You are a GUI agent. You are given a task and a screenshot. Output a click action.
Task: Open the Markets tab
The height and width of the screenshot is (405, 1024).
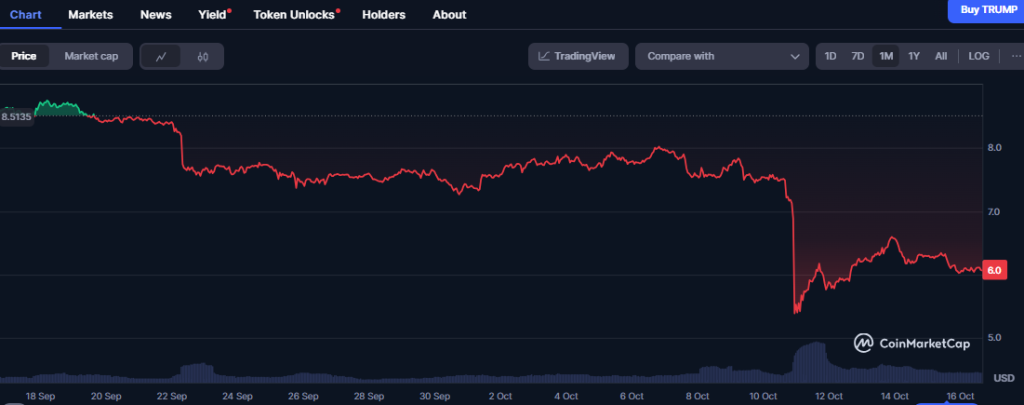[x=90, y=15]
